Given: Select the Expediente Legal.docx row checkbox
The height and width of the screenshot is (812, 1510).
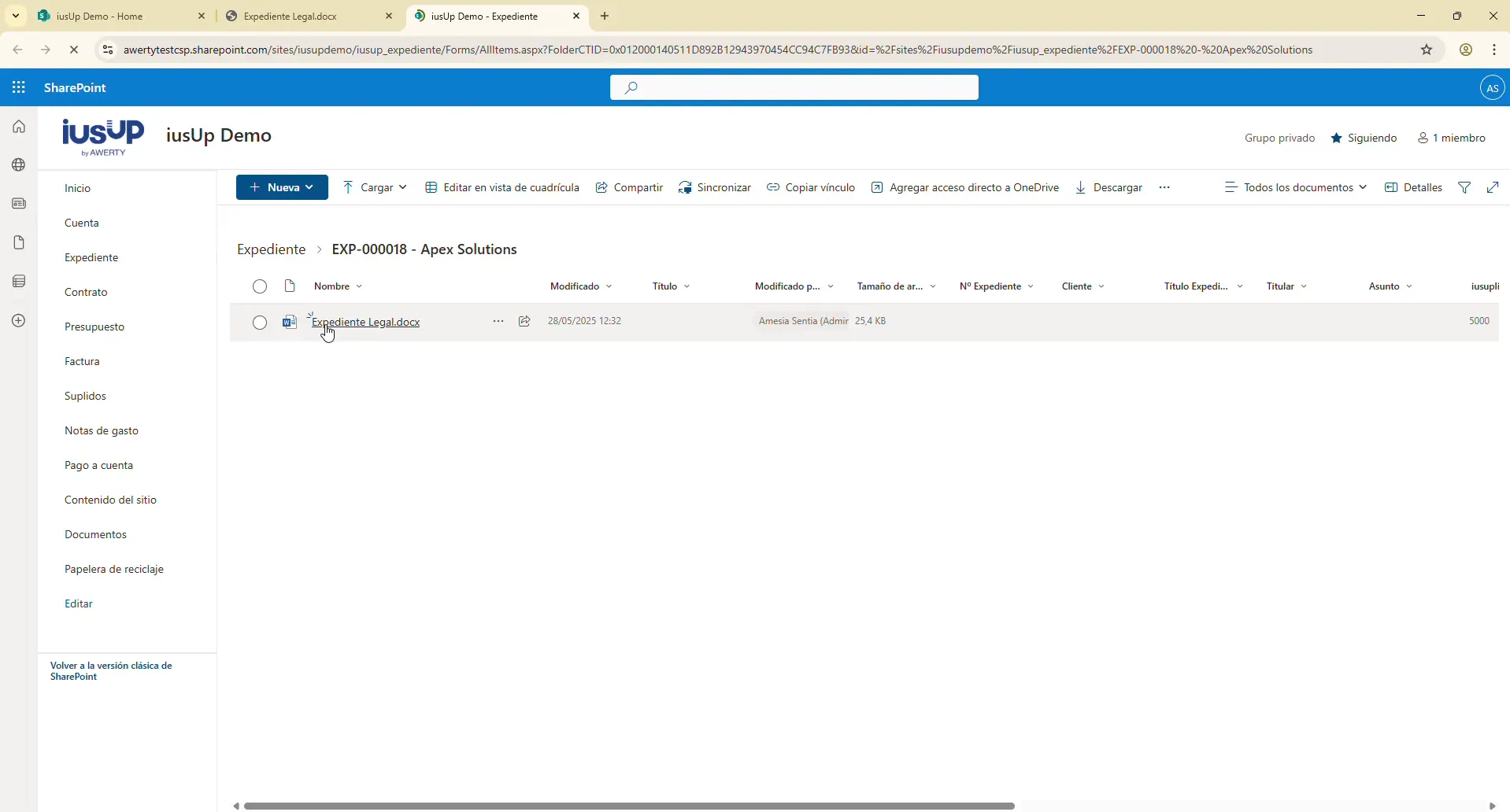Looking at the screenshot, I should 260,323.
